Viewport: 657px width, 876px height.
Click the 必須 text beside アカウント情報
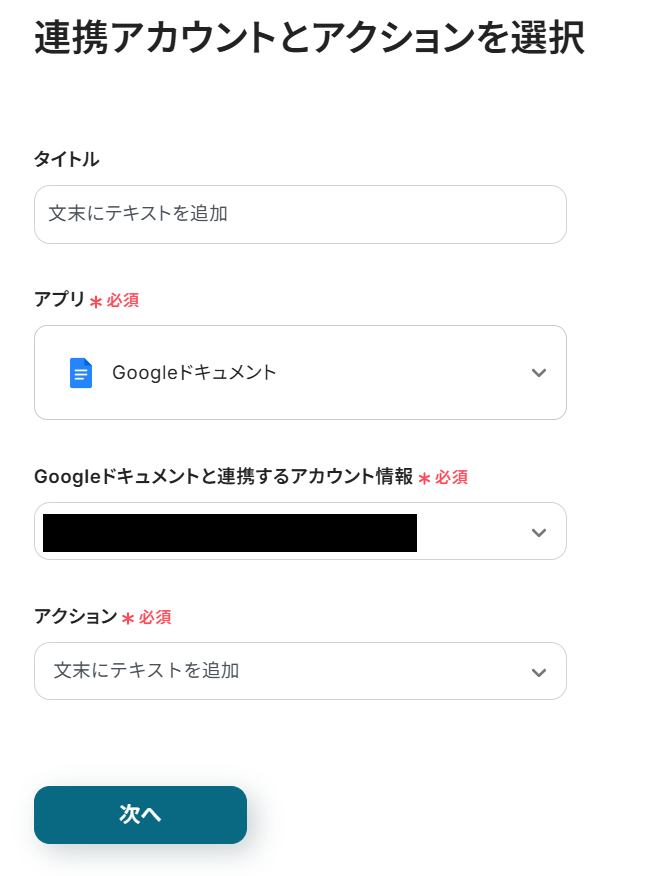coord(451,478)
